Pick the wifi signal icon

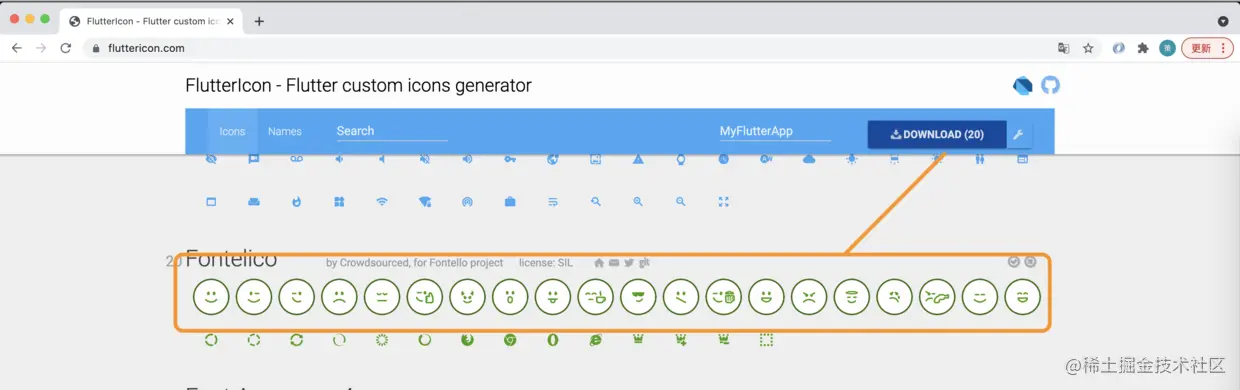click(x=382, y=201)
